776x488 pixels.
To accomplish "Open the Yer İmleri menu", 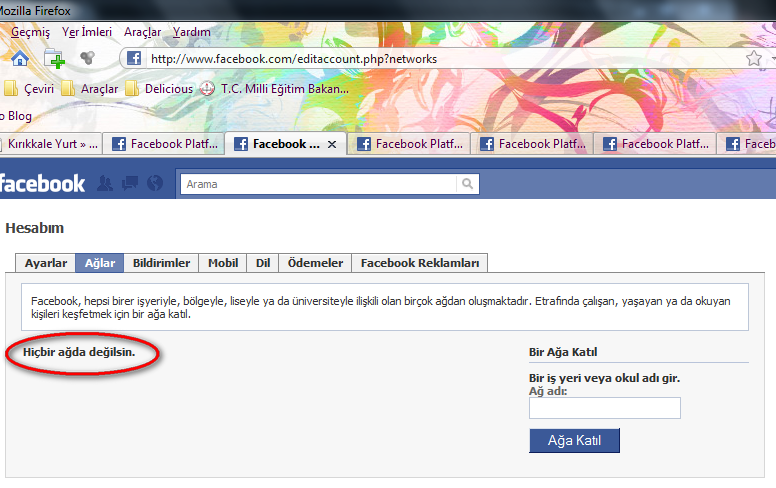I will [x=87, y=32].
